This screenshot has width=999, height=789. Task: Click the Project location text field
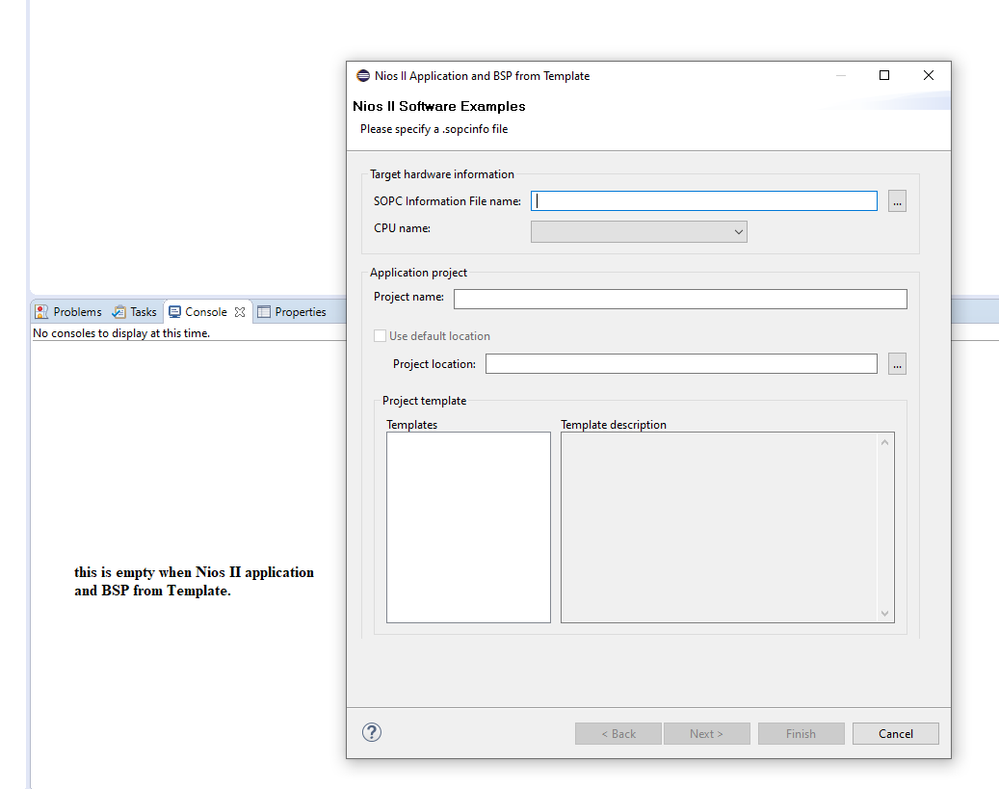[681, 364]
